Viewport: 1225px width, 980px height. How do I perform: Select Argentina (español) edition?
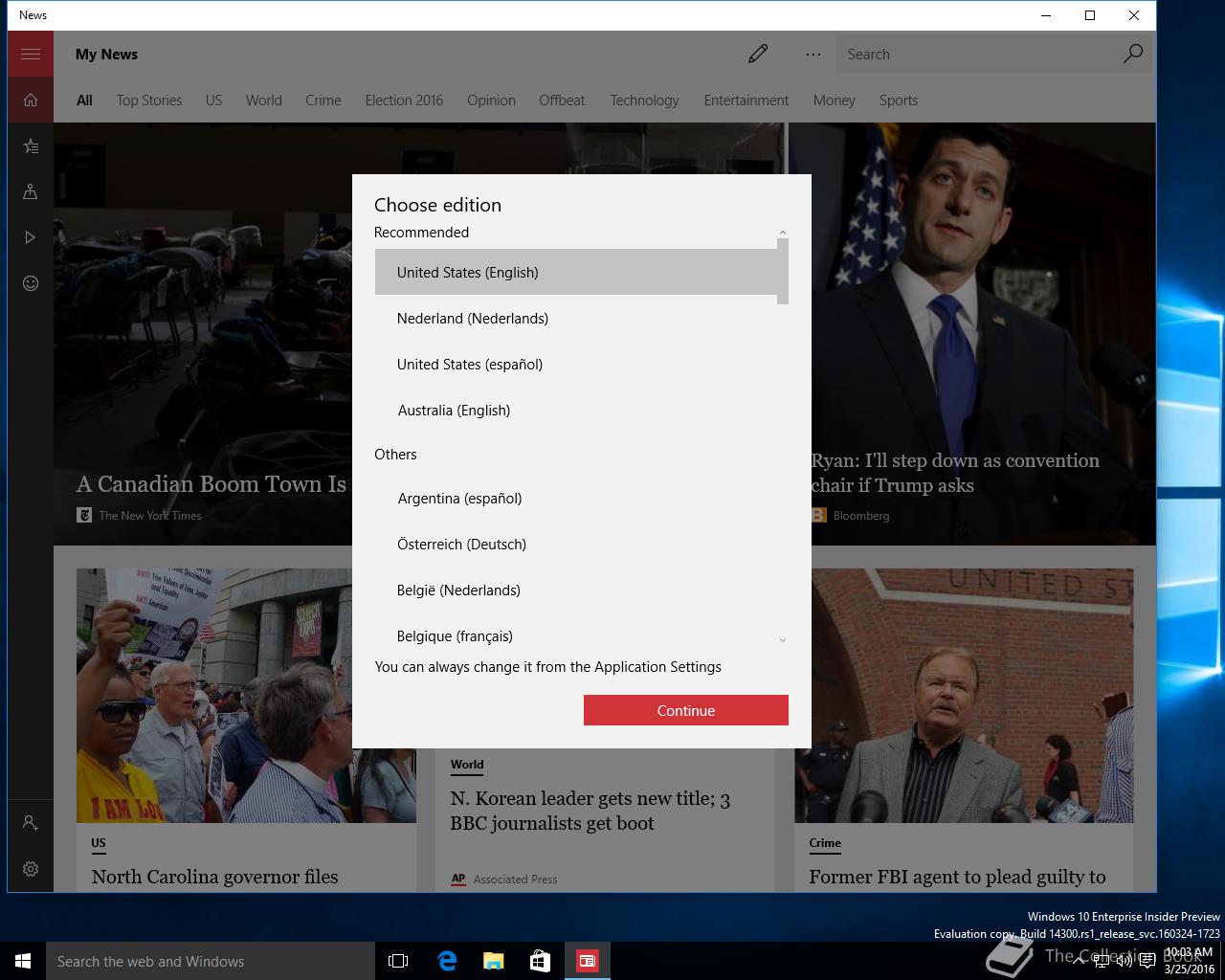(576, 498)
